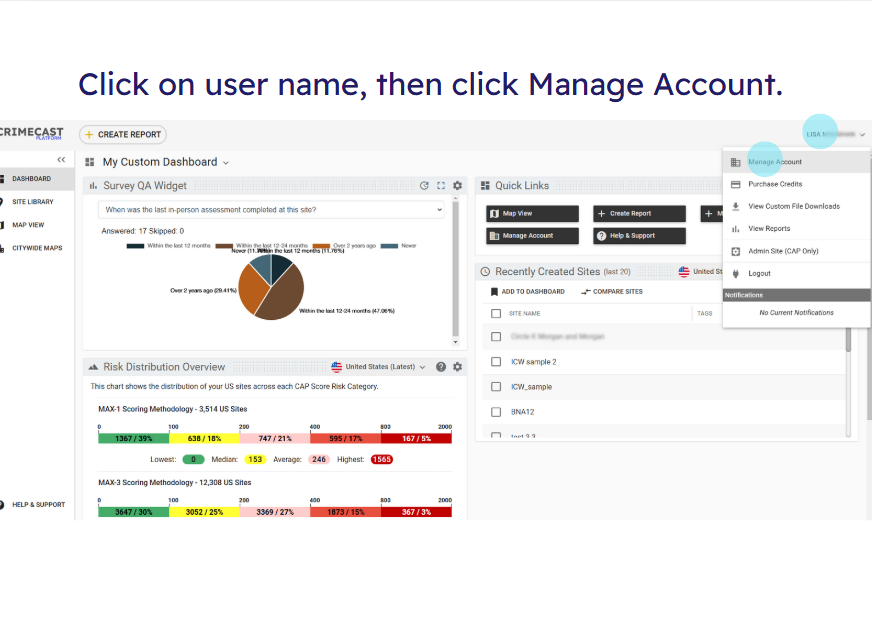
Task: Click the Compare Sites arrows icon
Action: tap(585, 292)
